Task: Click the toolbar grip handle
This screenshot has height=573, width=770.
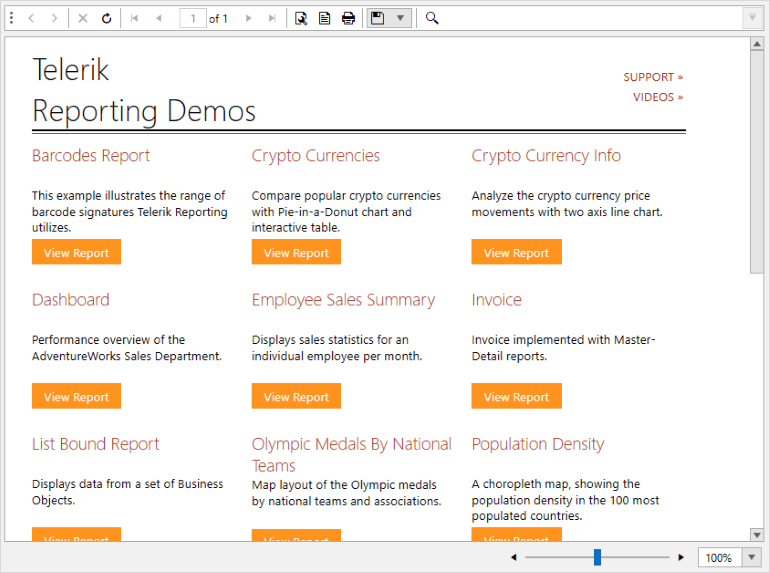Action: [x=11, y=18]
